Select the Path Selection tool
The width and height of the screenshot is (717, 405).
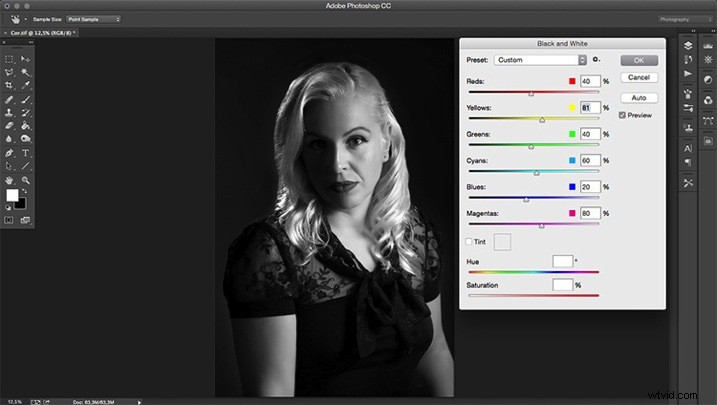(9, 166)
